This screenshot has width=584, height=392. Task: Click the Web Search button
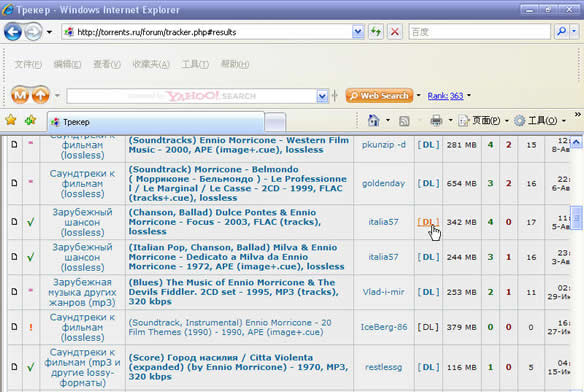click(x=379, y=95)
